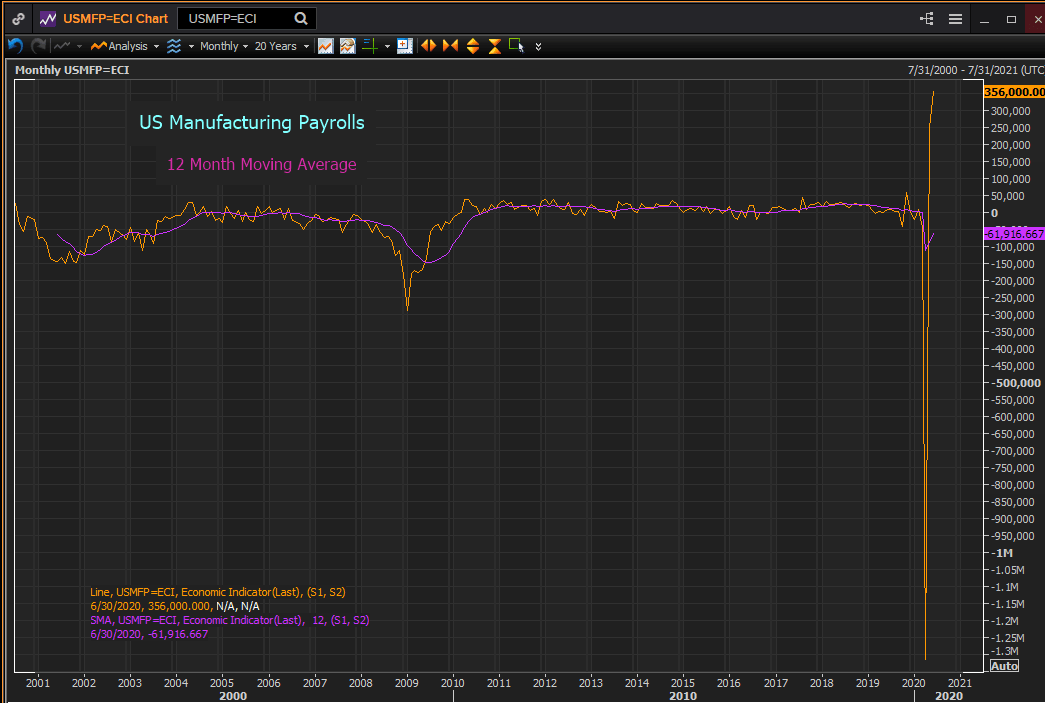Undo the last chart change
1045x703 pixels.
pyautogui.click(x=15, y=46)
